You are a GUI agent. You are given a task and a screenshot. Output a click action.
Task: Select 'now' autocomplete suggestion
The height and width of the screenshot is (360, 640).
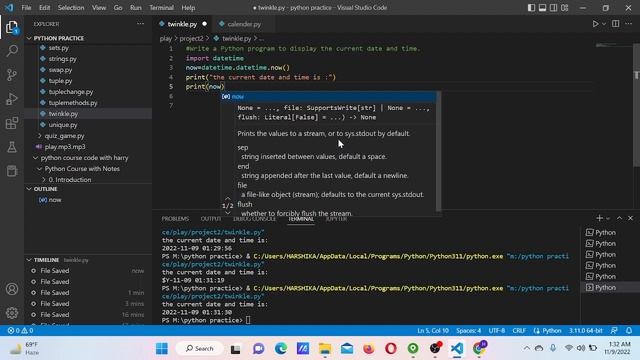[x=328, y=97]
